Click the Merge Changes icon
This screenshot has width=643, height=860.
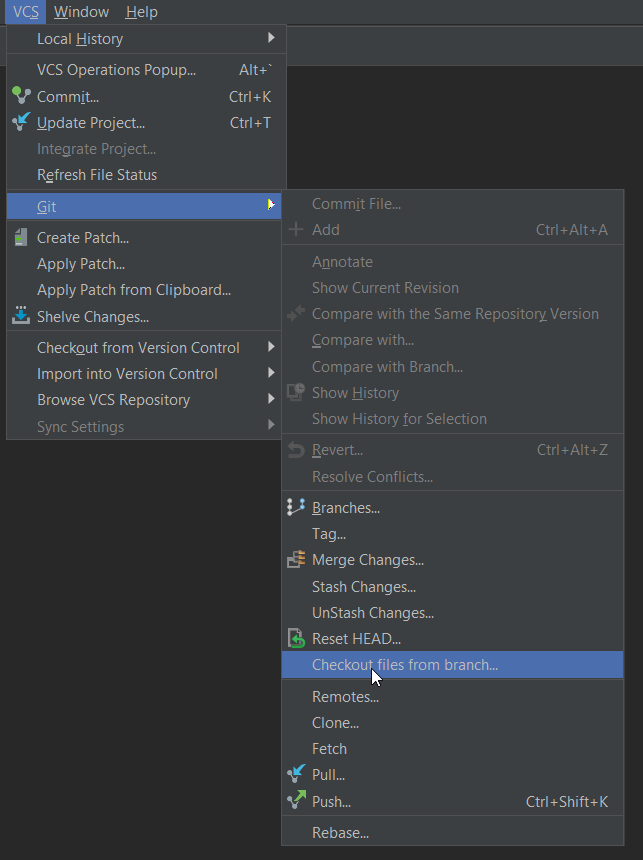(x=296, y=560)
